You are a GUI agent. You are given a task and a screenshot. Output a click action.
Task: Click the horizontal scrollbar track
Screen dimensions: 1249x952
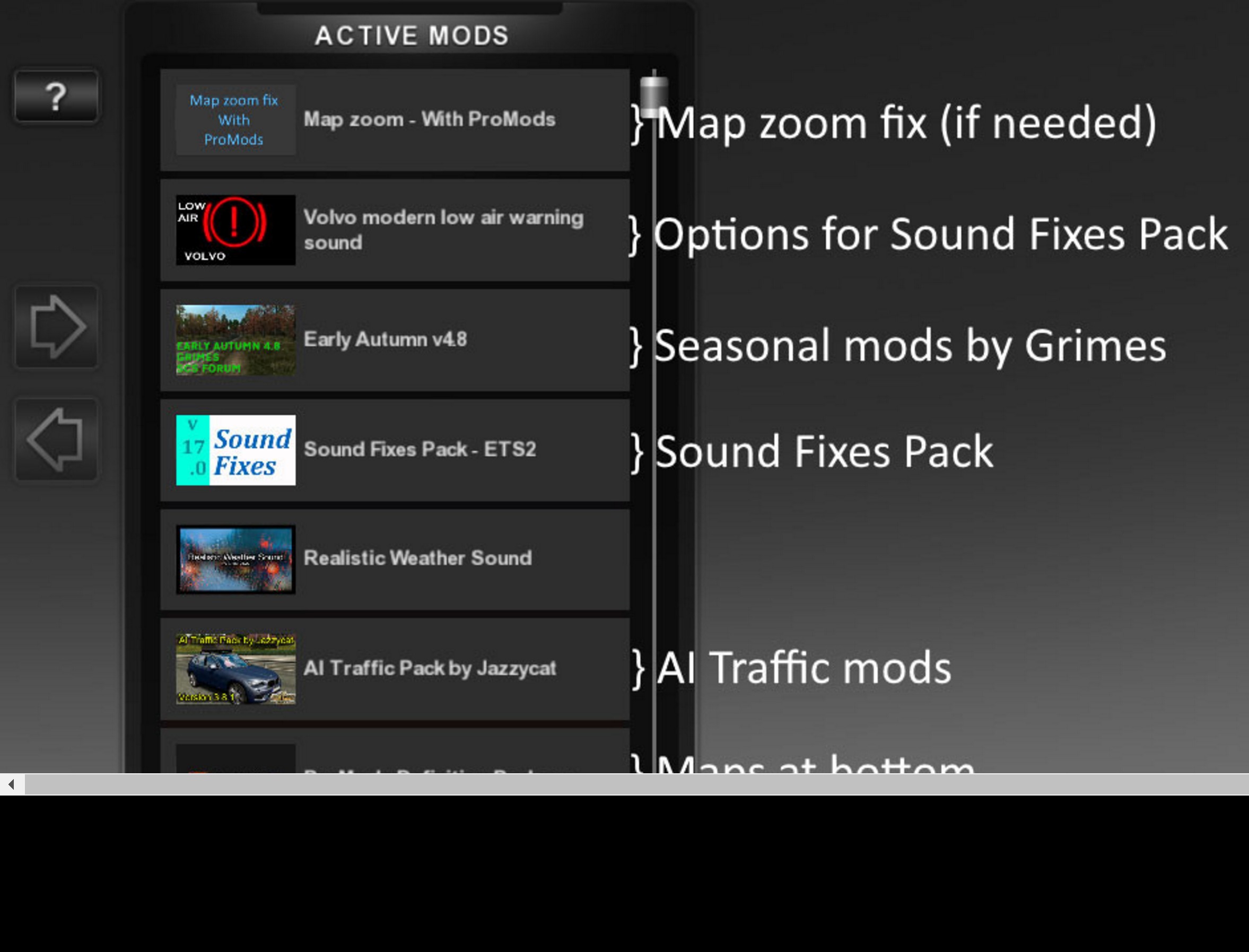pos(636,784)
